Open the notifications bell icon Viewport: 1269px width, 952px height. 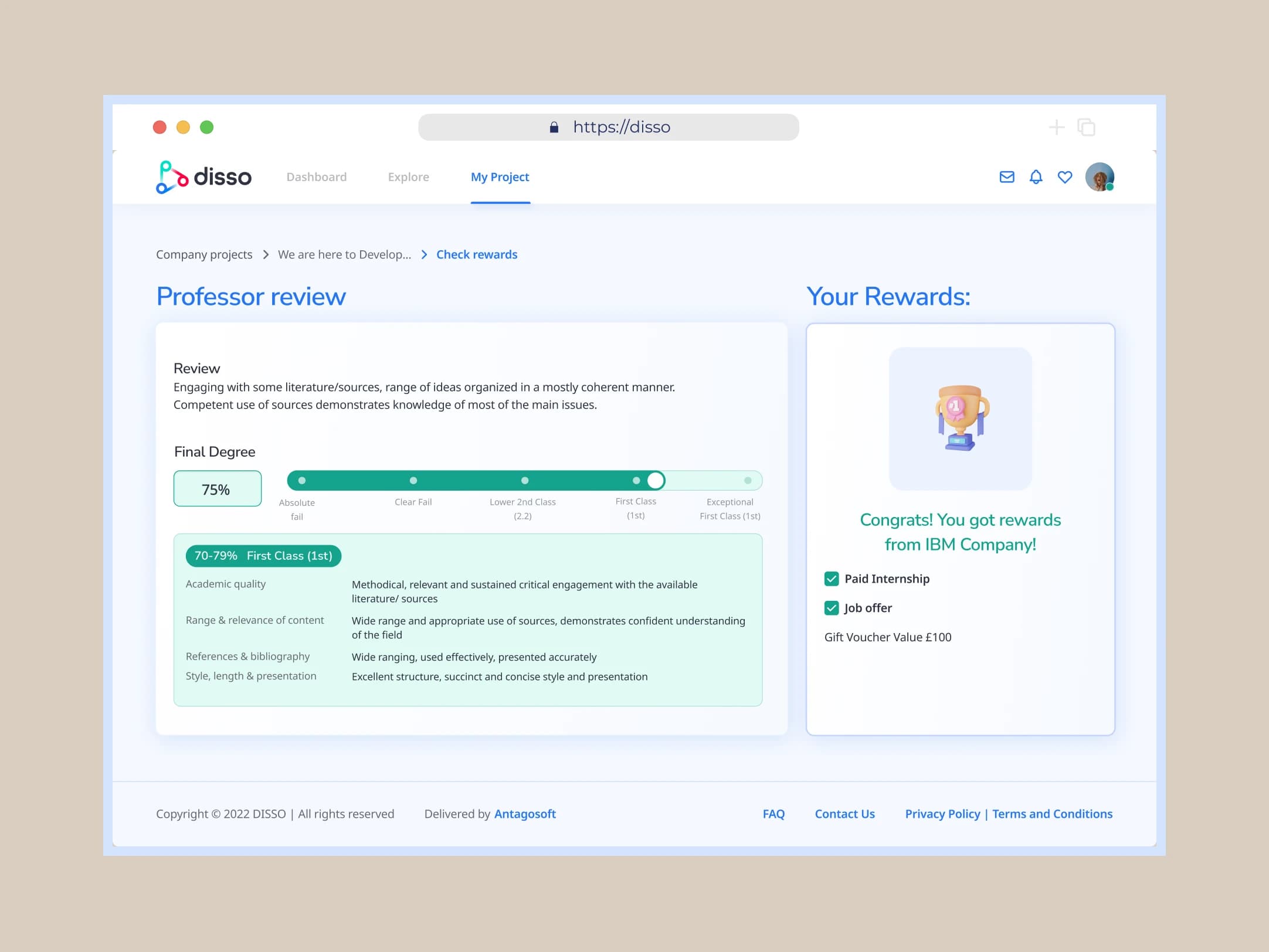(x=1036, y=177)
